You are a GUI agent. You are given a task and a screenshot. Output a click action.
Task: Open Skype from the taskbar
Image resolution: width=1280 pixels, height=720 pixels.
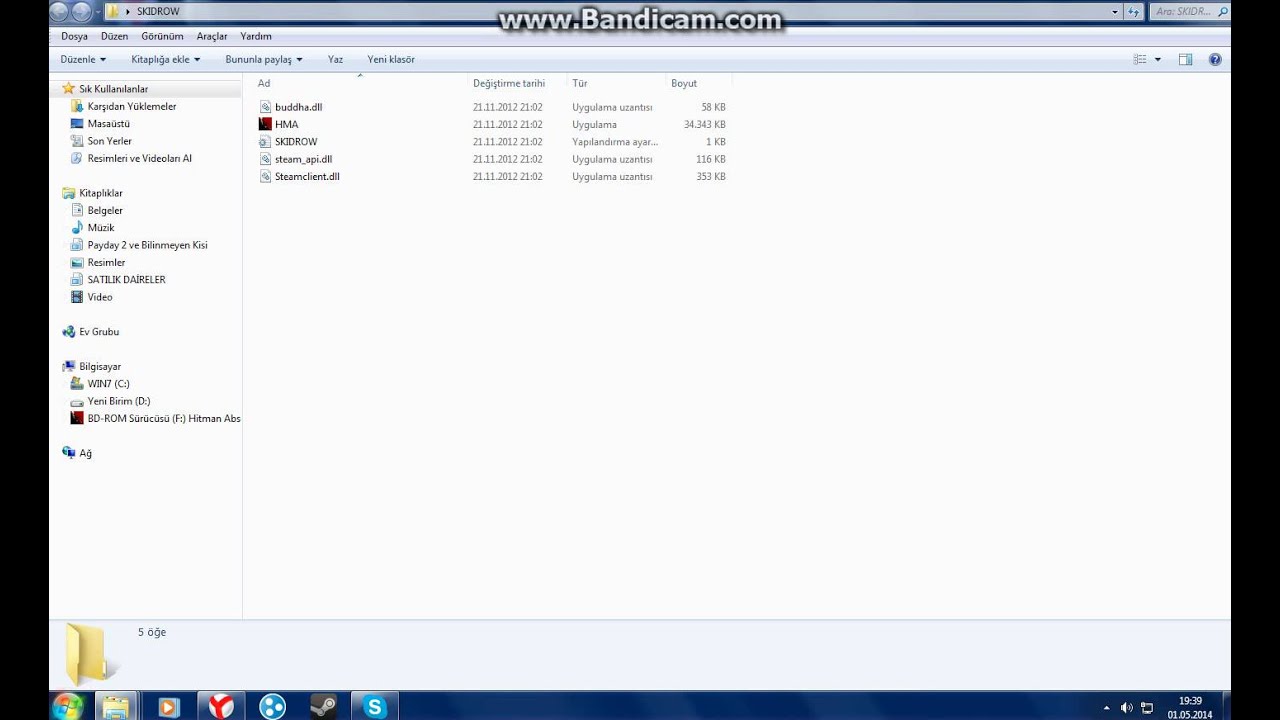[x=375, y=707]
